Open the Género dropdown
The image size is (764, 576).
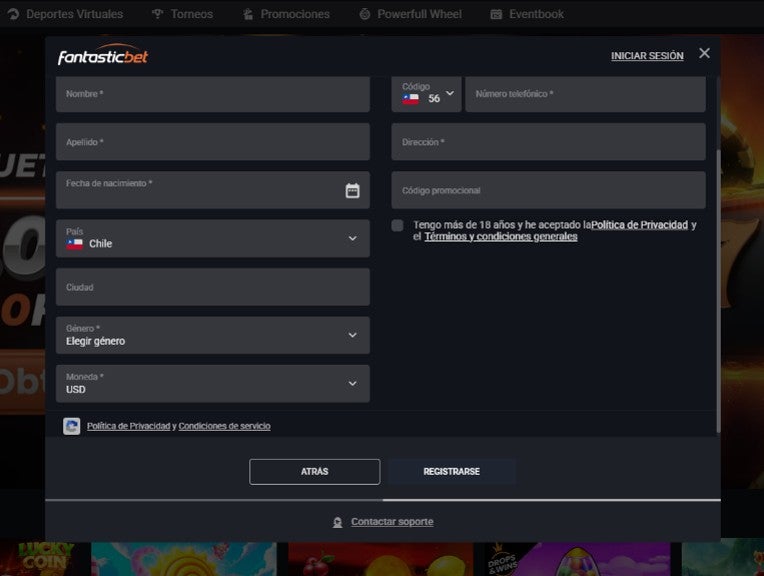click(x=213, y=335)
